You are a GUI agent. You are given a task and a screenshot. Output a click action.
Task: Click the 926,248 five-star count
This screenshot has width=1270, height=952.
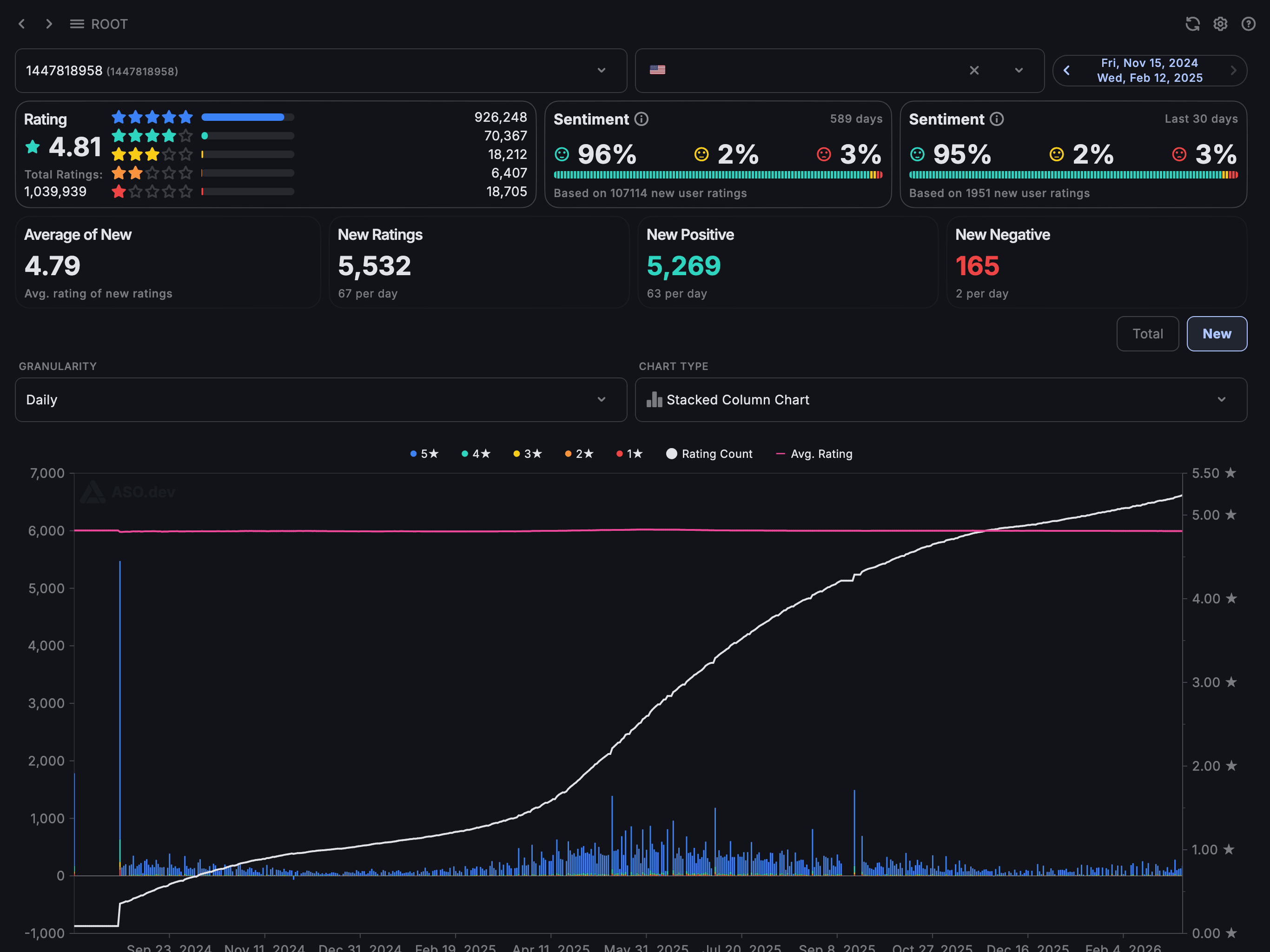(500, 117)
